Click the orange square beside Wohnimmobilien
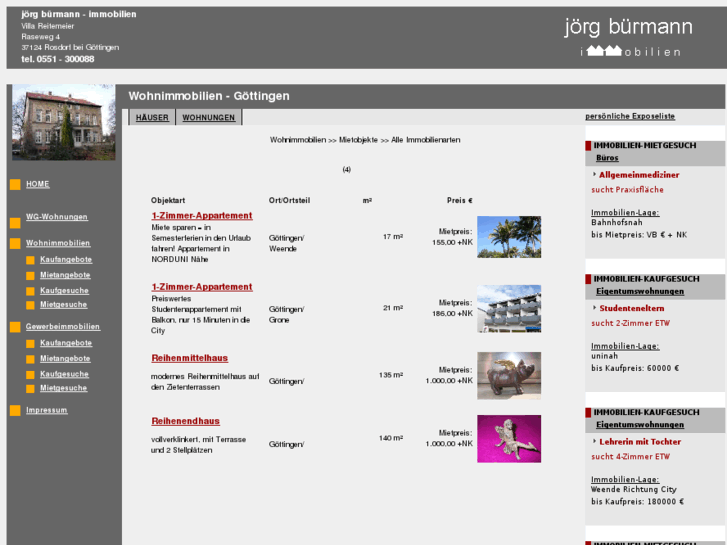This screenshot has height=545, width=727. pos(15,244)
